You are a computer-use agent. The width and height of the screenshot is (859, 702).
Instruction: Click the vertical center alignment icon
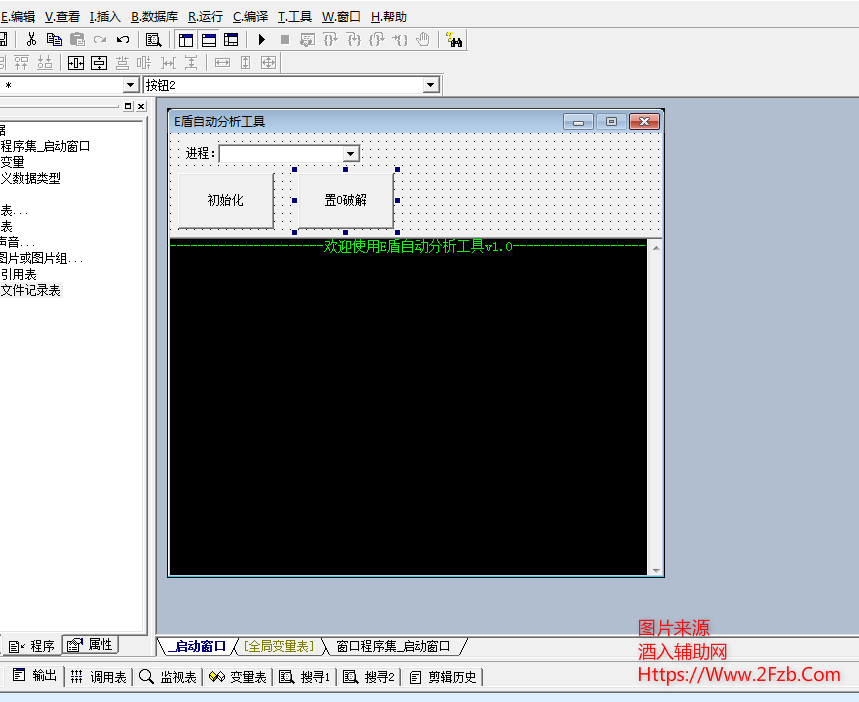[99, 63]
